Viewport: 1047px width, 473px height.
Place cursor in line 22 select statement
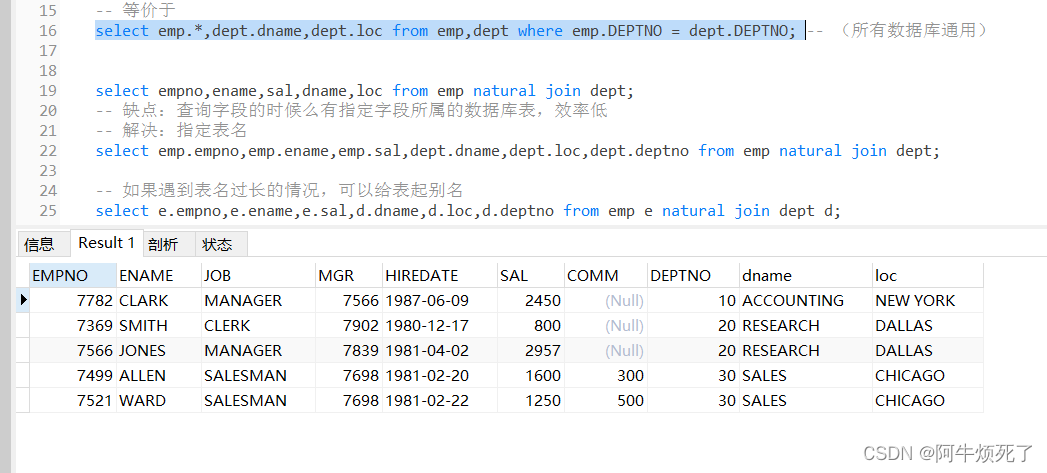click(x=517, y=151)
